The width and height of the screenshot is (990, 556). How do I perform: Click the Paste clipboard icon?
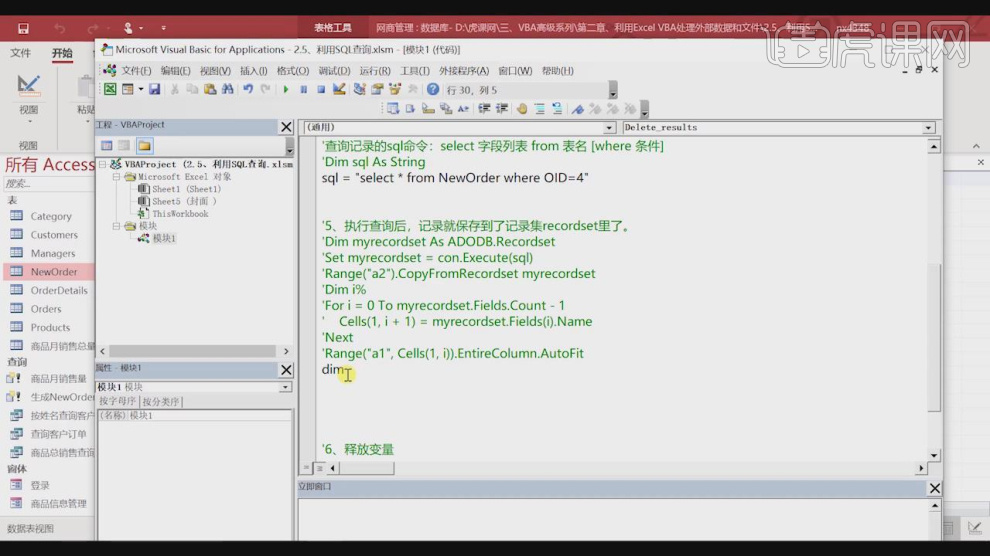point(210,90)
